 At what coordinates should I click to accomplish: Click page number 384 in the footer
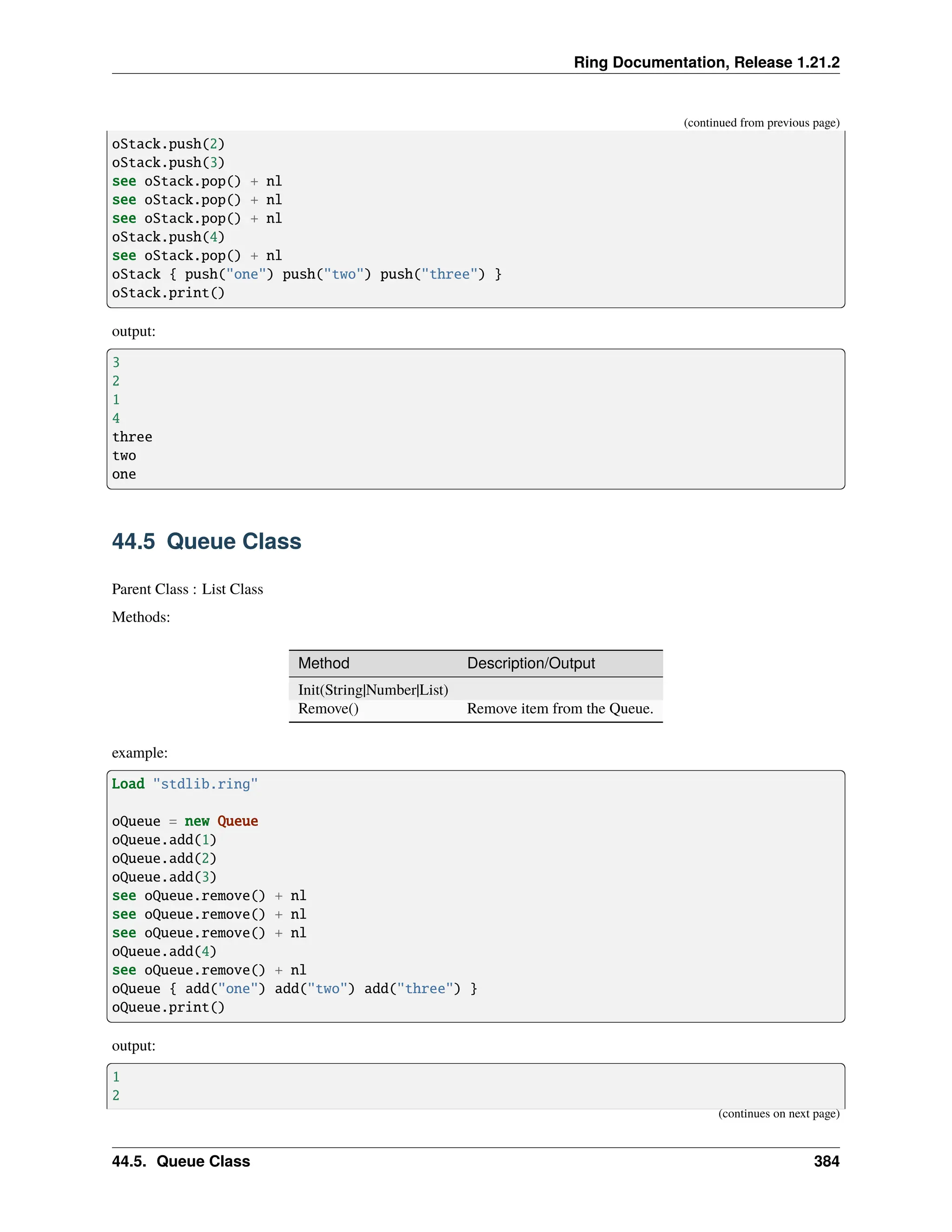pos(826,1161)
